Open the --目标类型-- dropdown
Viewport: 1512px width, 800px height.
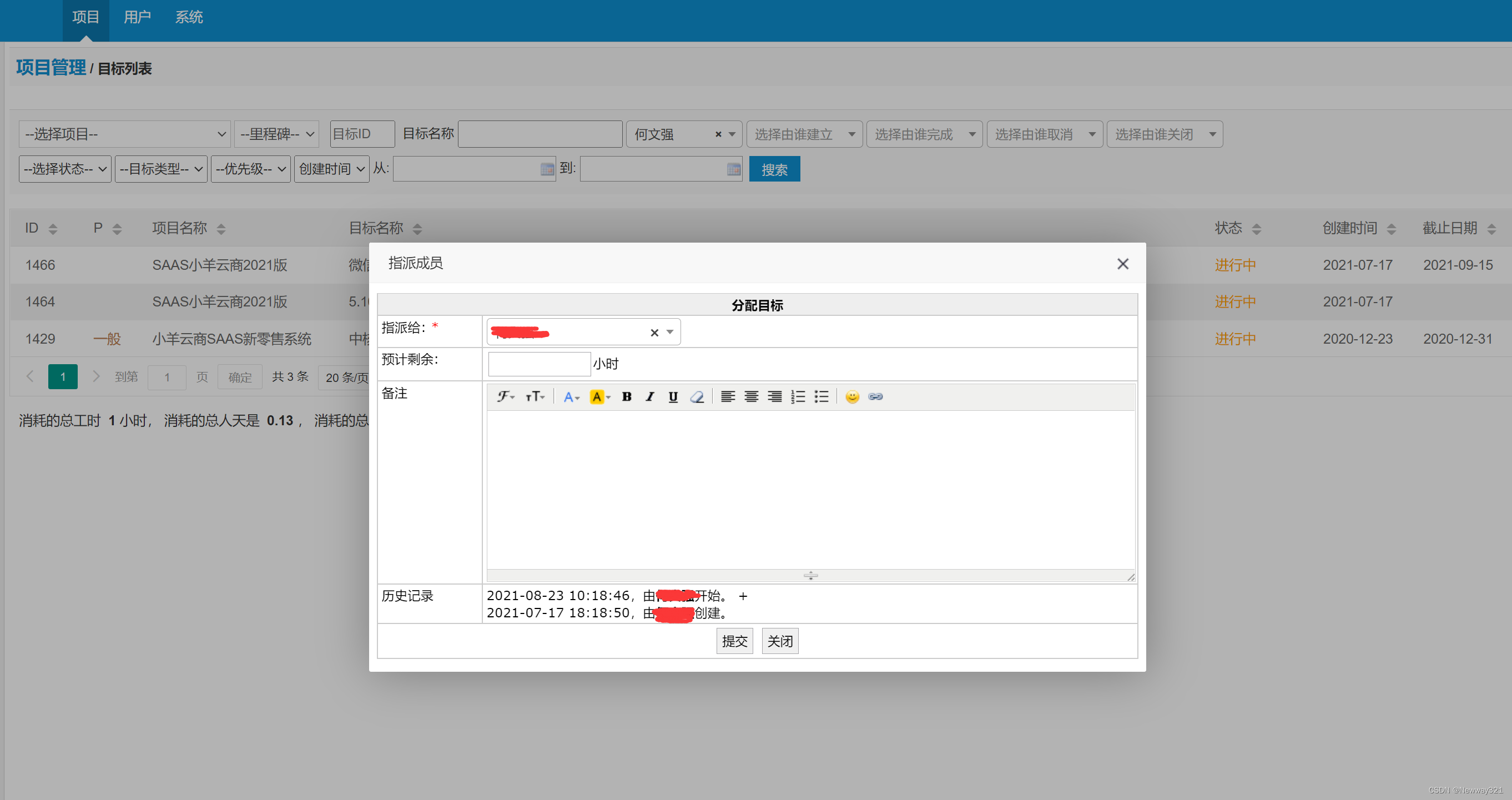coord(161,169)
